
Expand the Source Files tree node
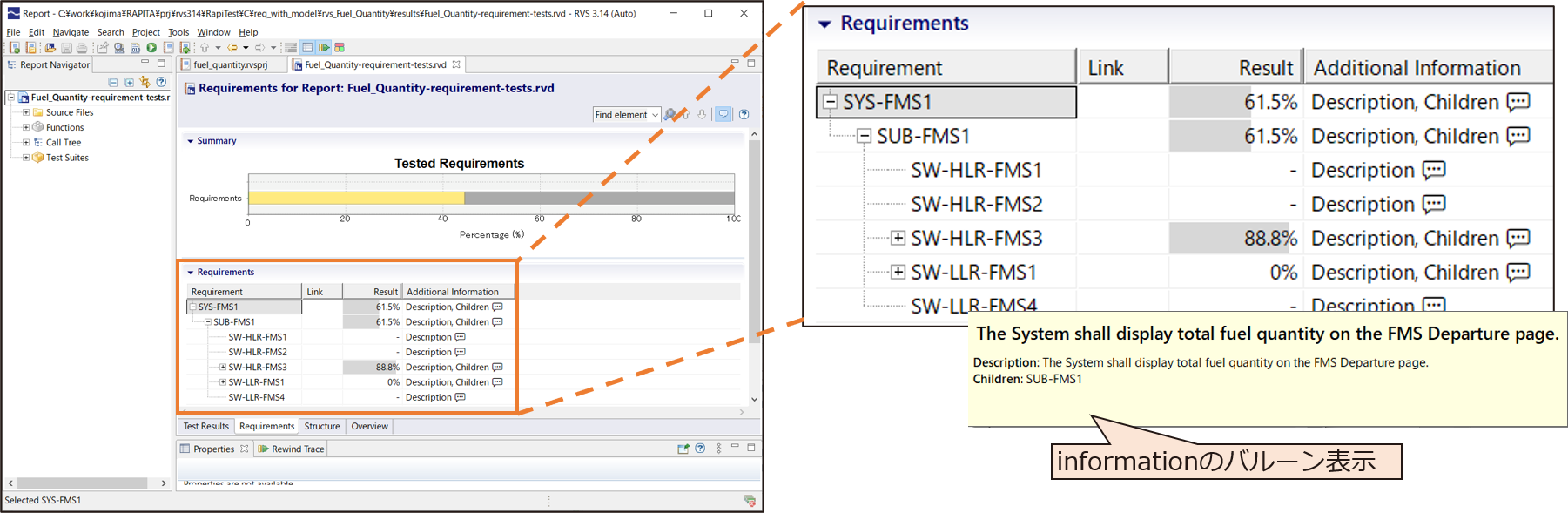click(x=26, y=112)
